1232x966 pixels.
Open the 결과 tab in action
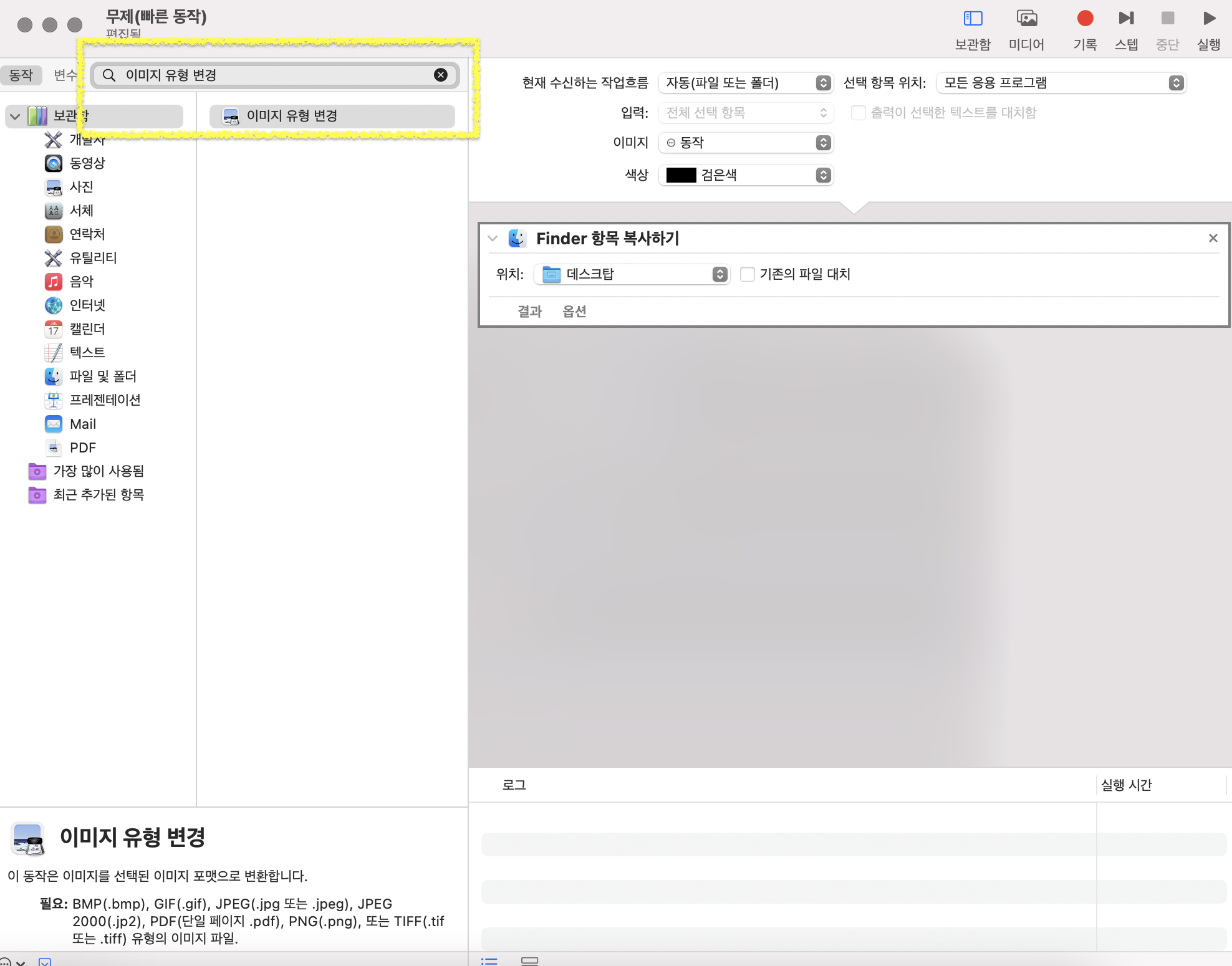point(529,312)
